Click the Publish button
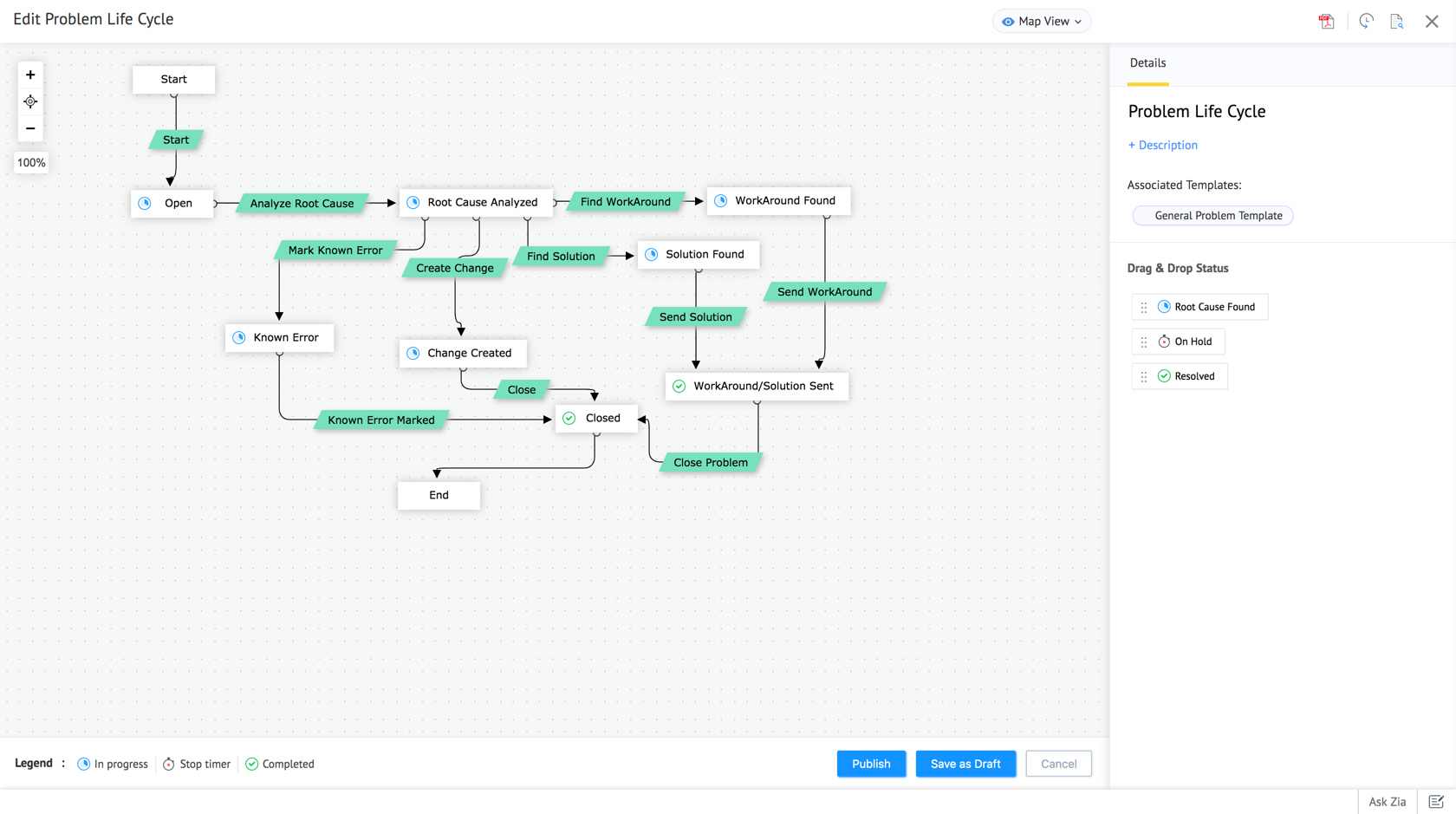The height and width of the screenshot is (814, 1456). (871, 764)
